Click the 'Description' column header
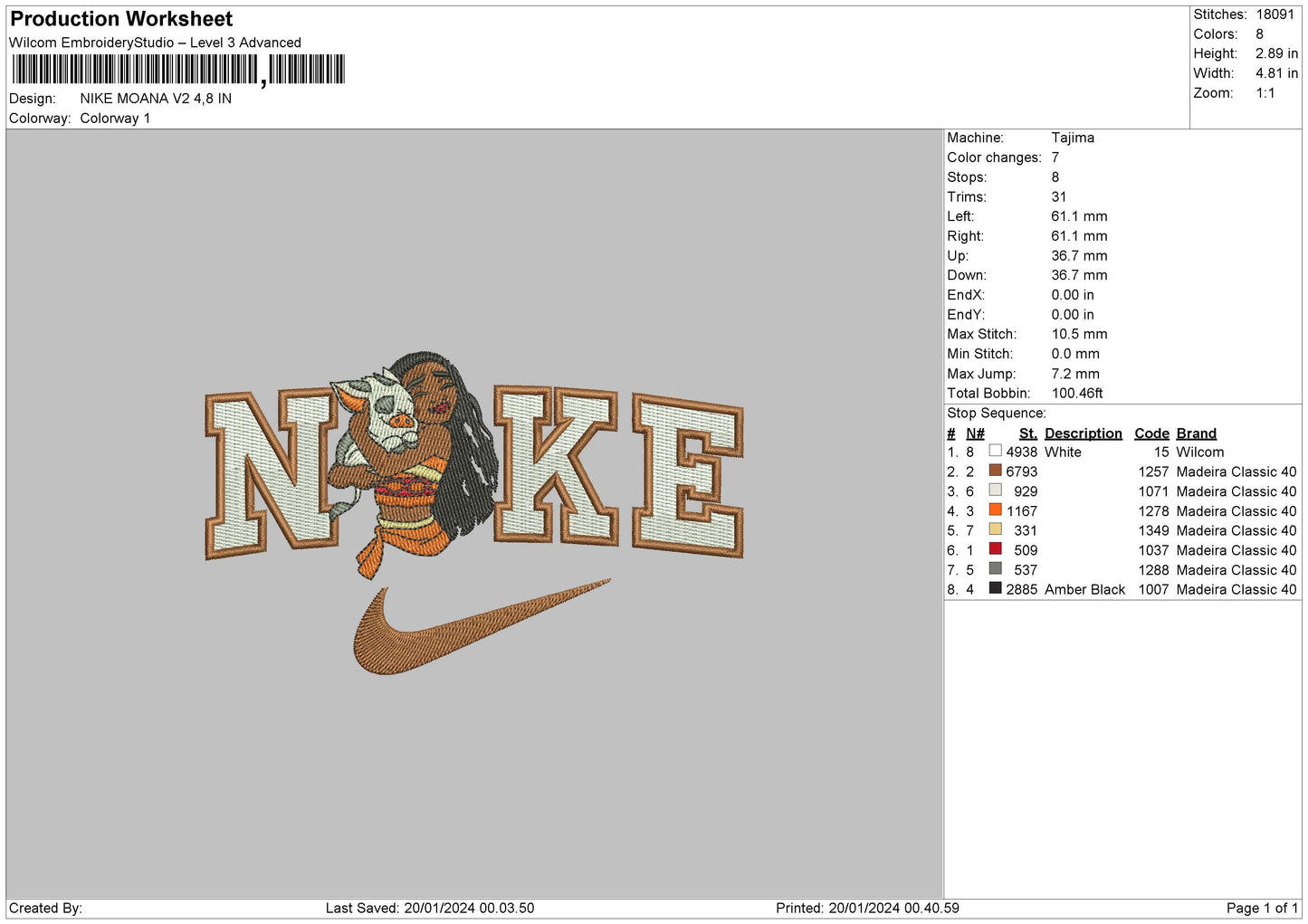 [1083, 433]
